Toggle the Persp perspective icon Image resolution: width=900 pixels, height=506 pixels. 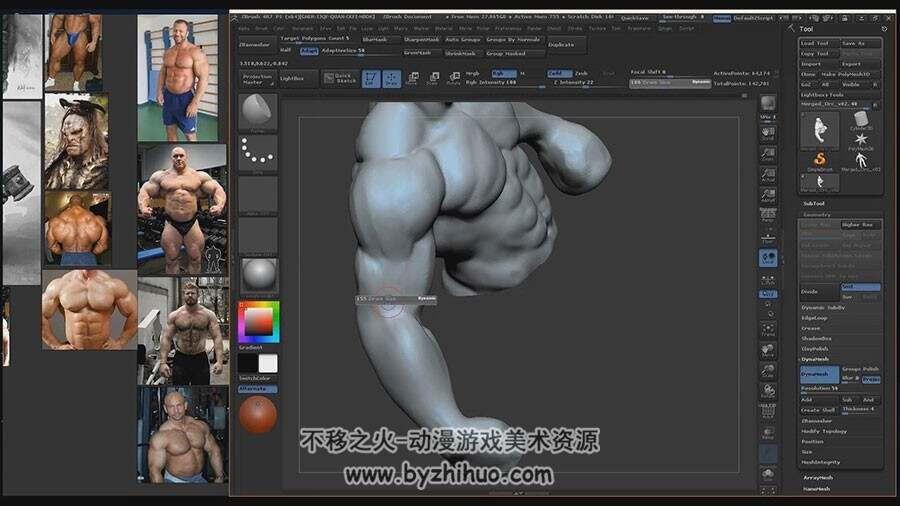coord(768,215)
